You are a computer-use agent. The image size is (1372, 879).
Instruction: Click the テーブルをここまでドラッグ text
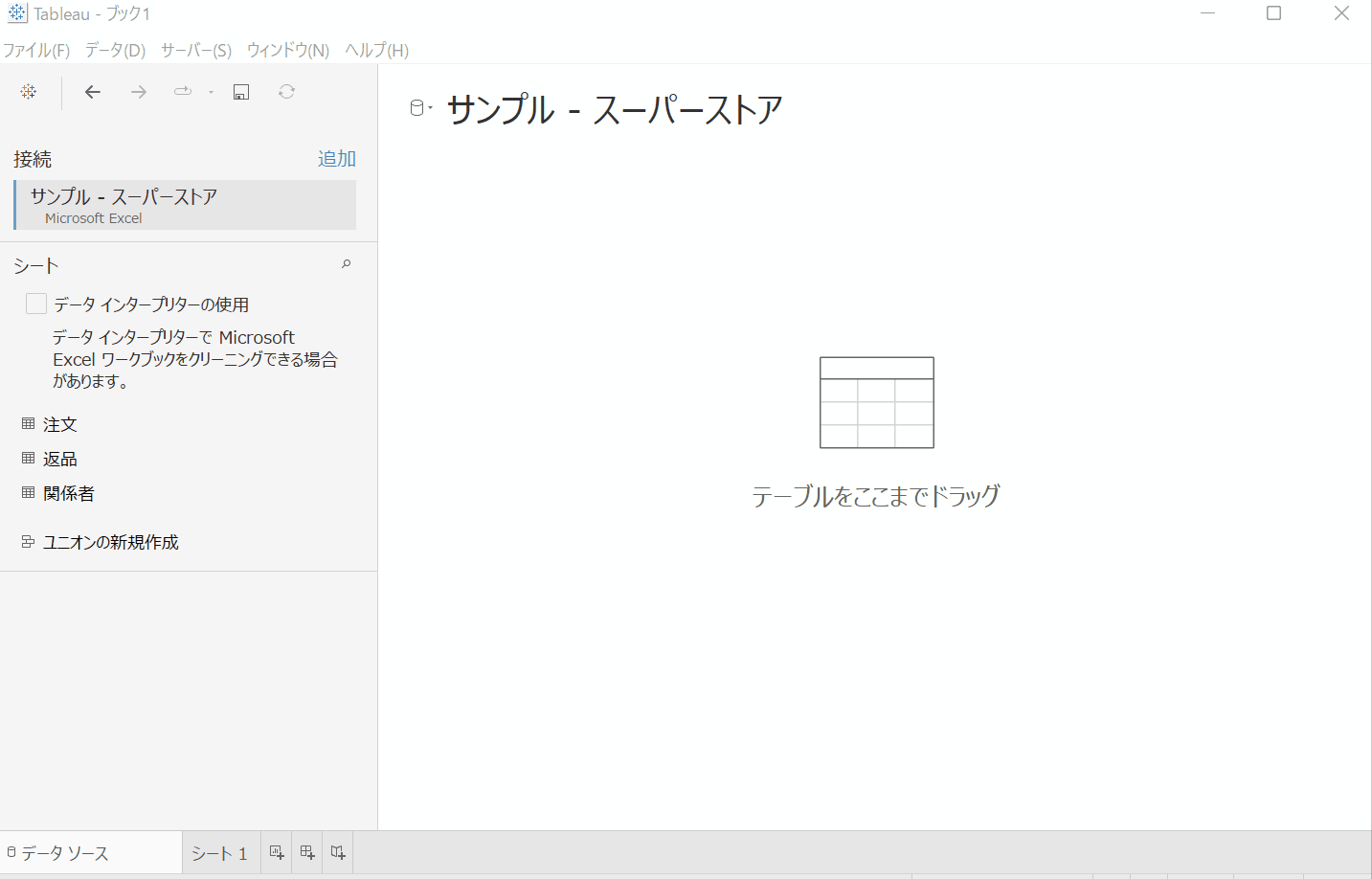(876, 496)
